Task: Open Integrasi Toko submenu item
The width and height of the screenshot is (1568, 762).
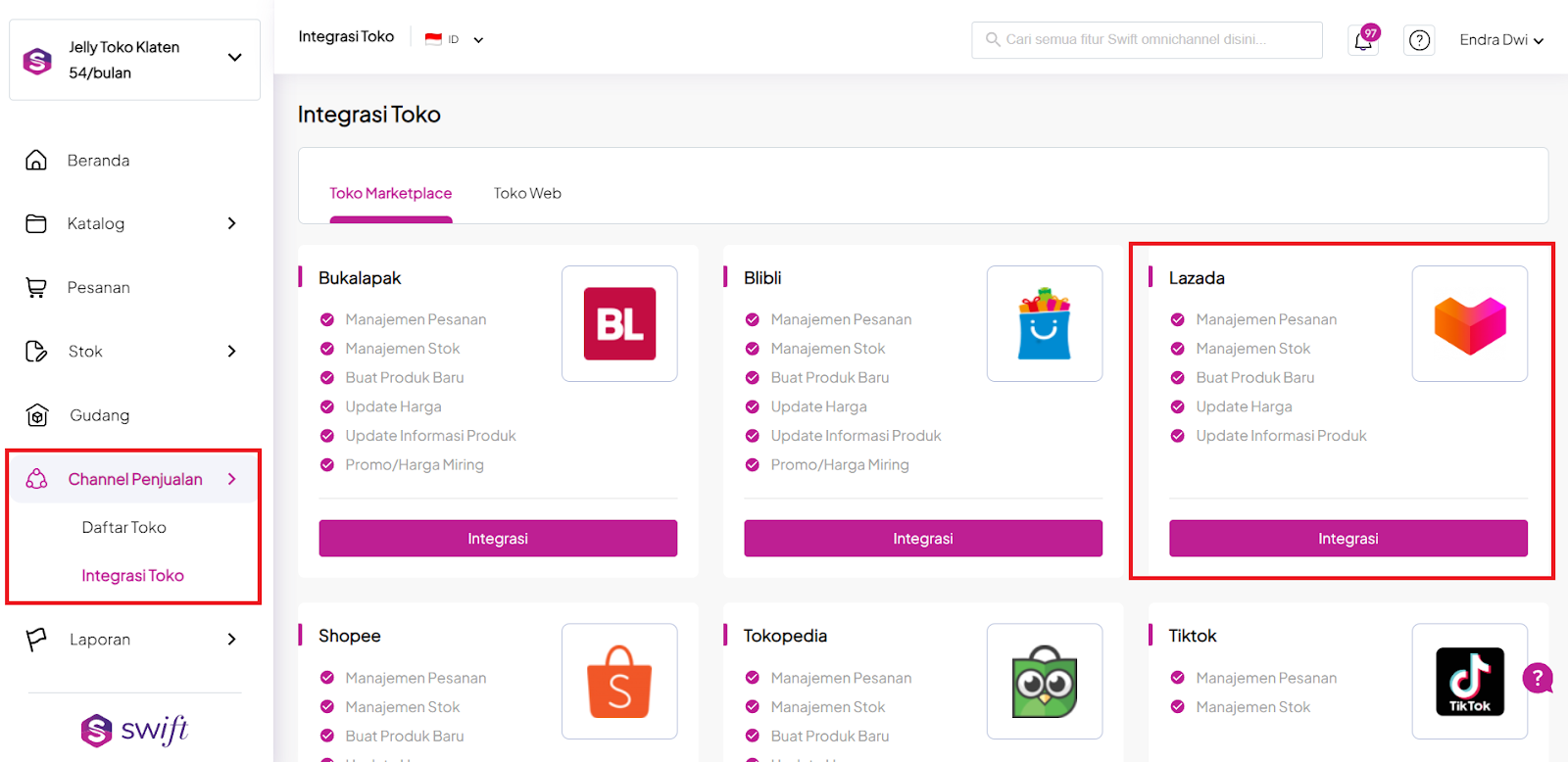Action: [132, 576]
